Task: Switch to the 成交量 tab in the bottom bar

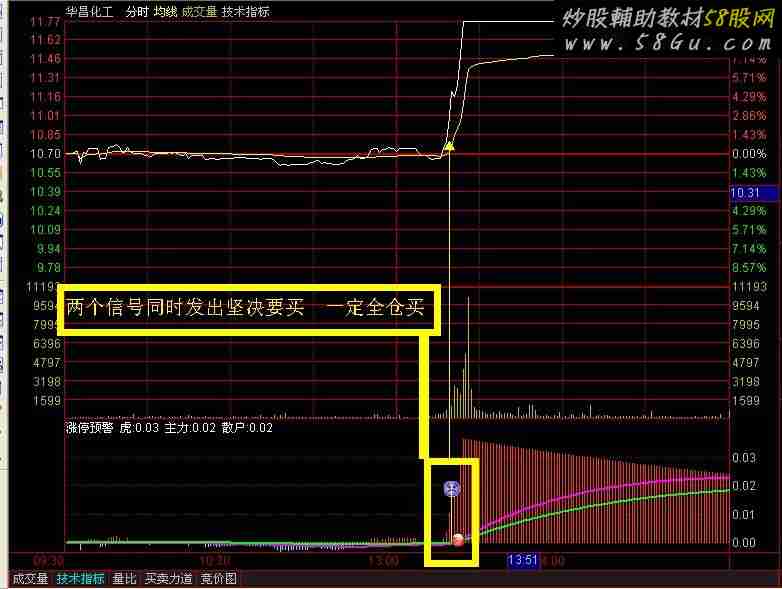Action: coord(30,579)
